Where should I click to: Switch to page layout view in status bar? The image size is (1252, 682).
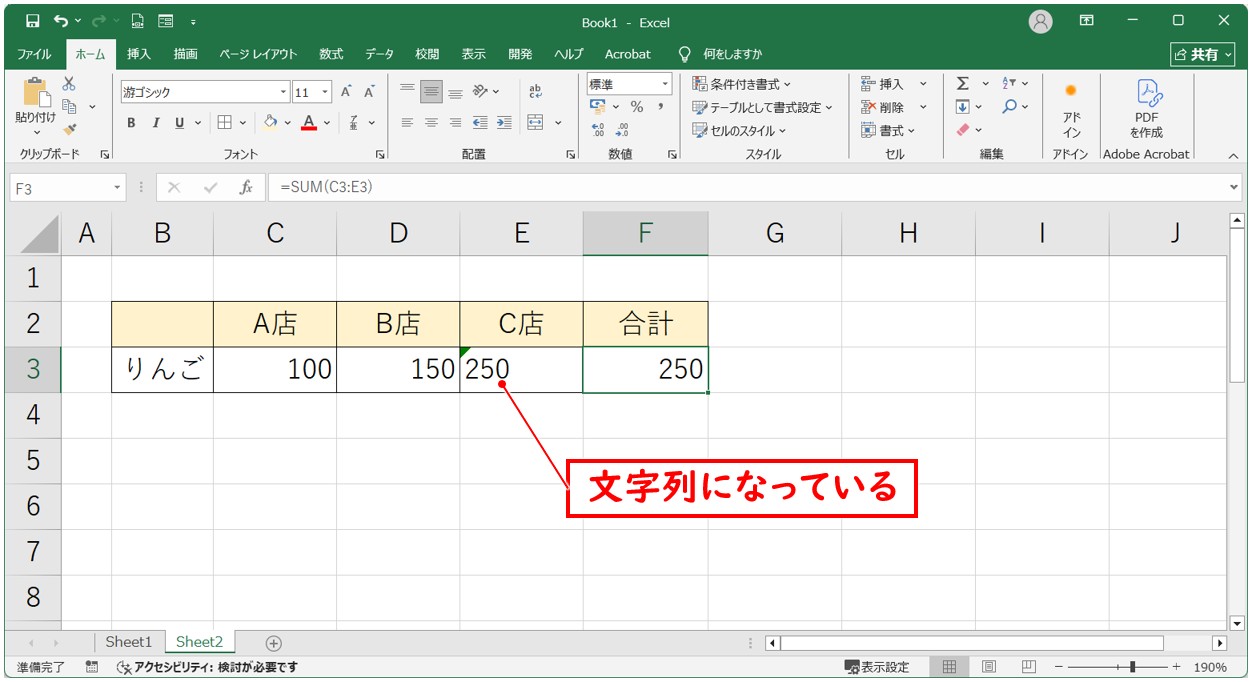click(x=988, y=667)
